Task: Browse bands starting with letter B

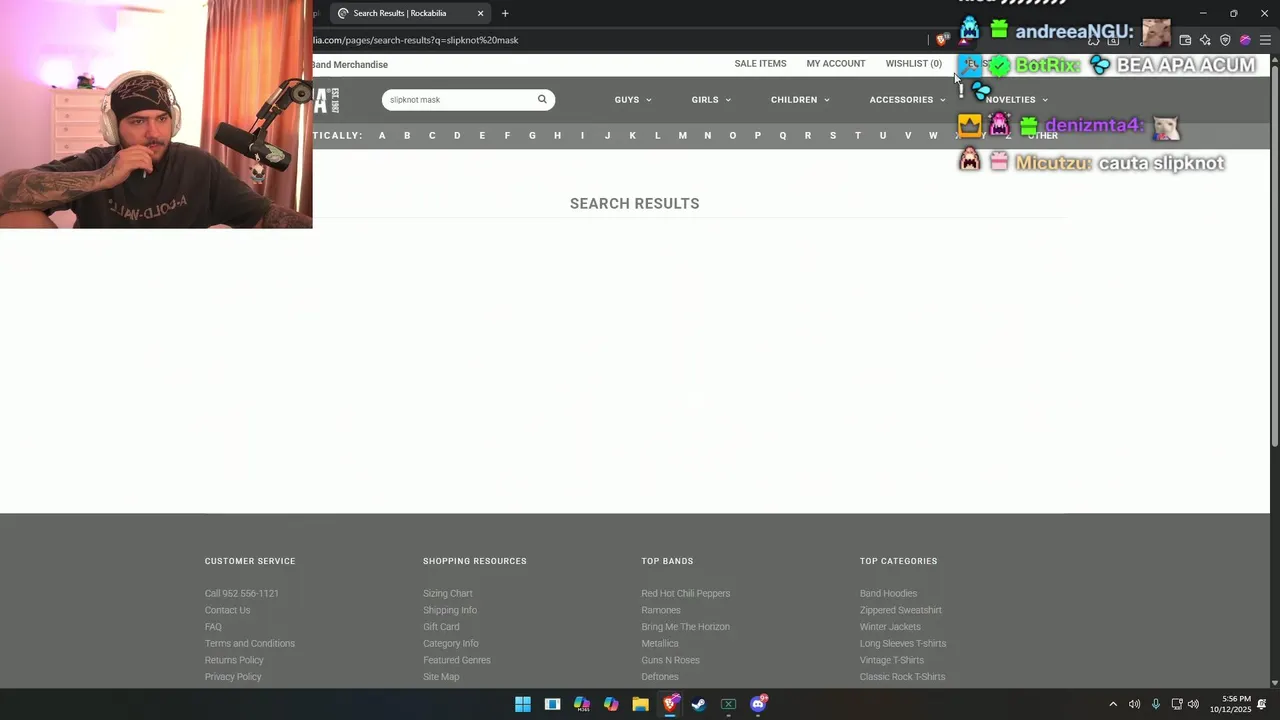Action: 407,135
